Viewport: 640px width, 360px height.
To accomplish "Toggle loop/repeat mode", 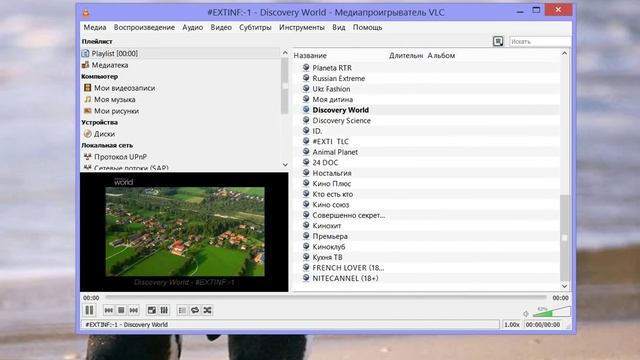I will pyautogui.click(x=195, y=311).
